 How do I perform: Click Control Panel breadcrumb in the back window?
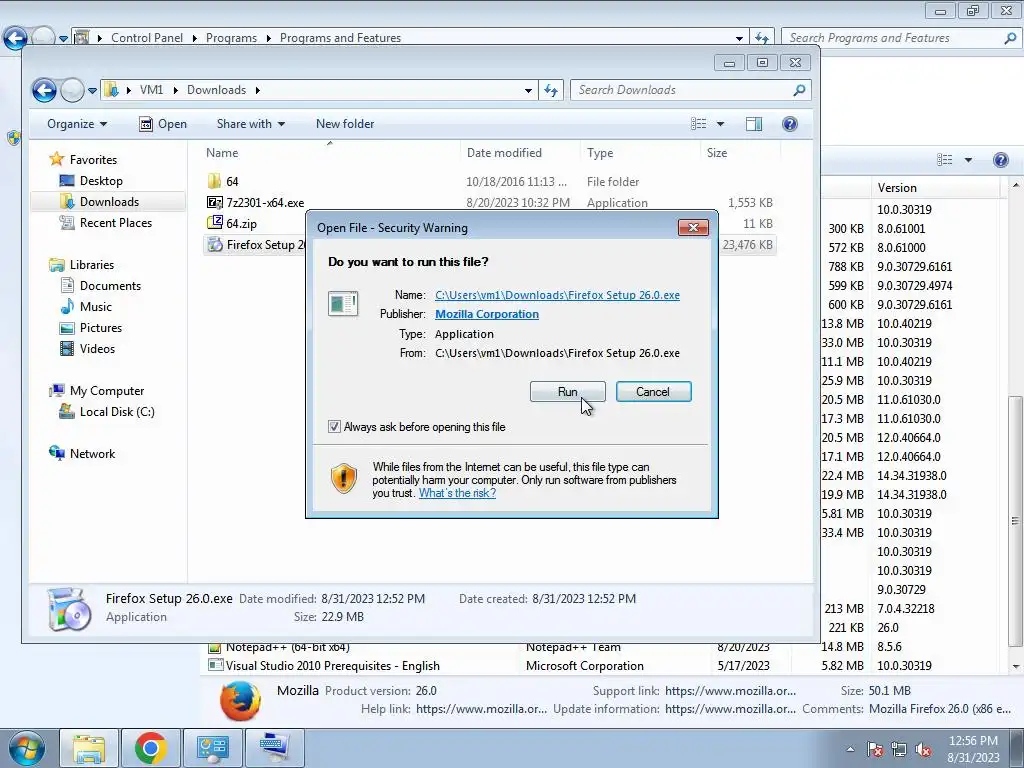tap(147, 38)
